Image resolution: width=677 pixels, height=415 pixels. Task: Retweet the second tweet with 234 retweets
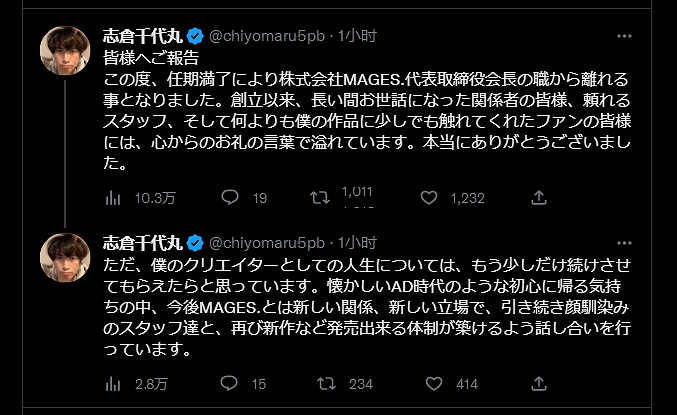(325, 383)
